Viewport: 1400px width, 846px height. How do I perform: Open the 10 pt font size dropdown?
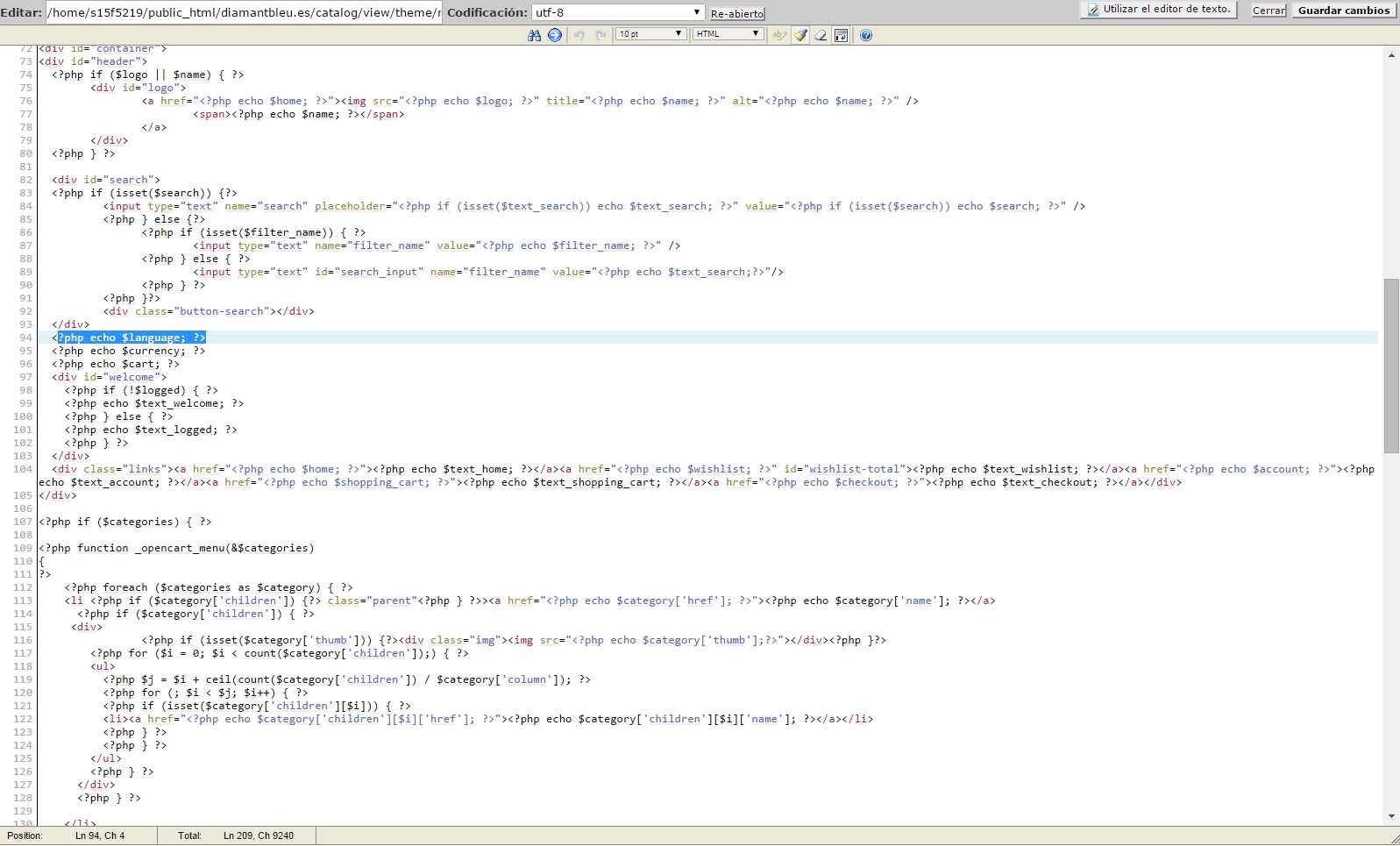650,34
